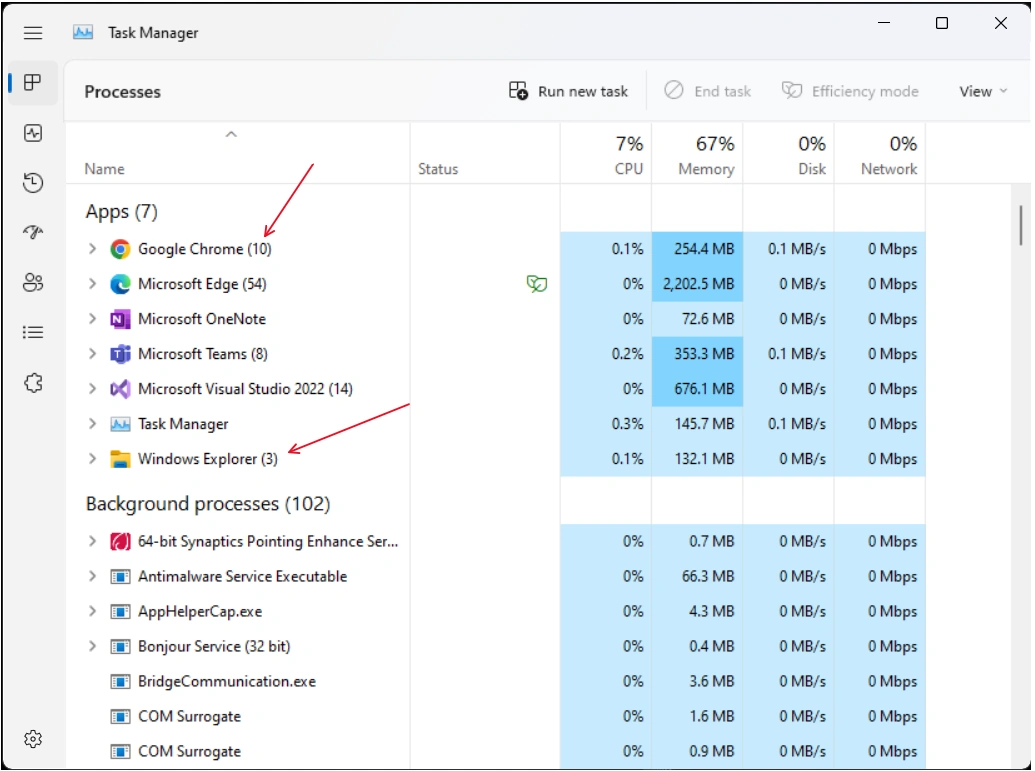Open the Startup apps page icon
This screenshot has width=1035, height=771.
click(32, 232)
